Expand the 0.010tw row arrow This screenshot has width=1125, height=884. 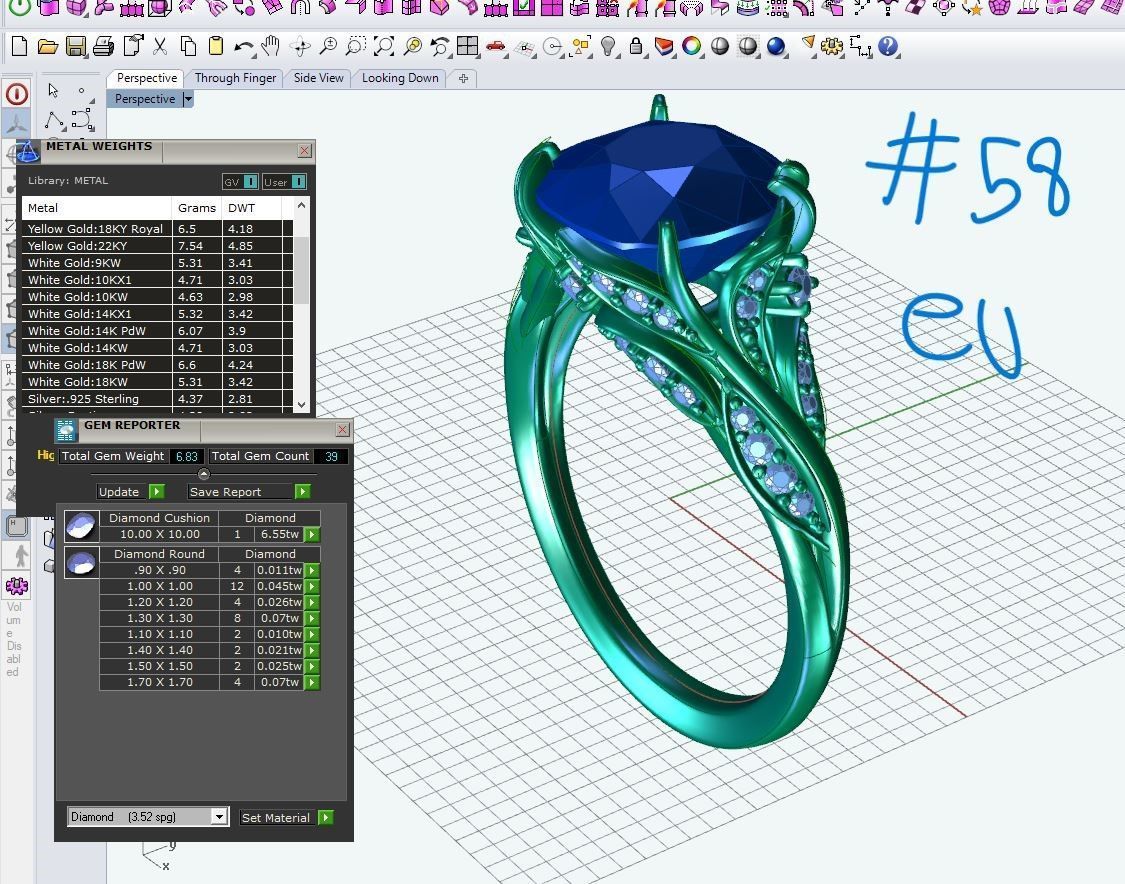point(311,634)
